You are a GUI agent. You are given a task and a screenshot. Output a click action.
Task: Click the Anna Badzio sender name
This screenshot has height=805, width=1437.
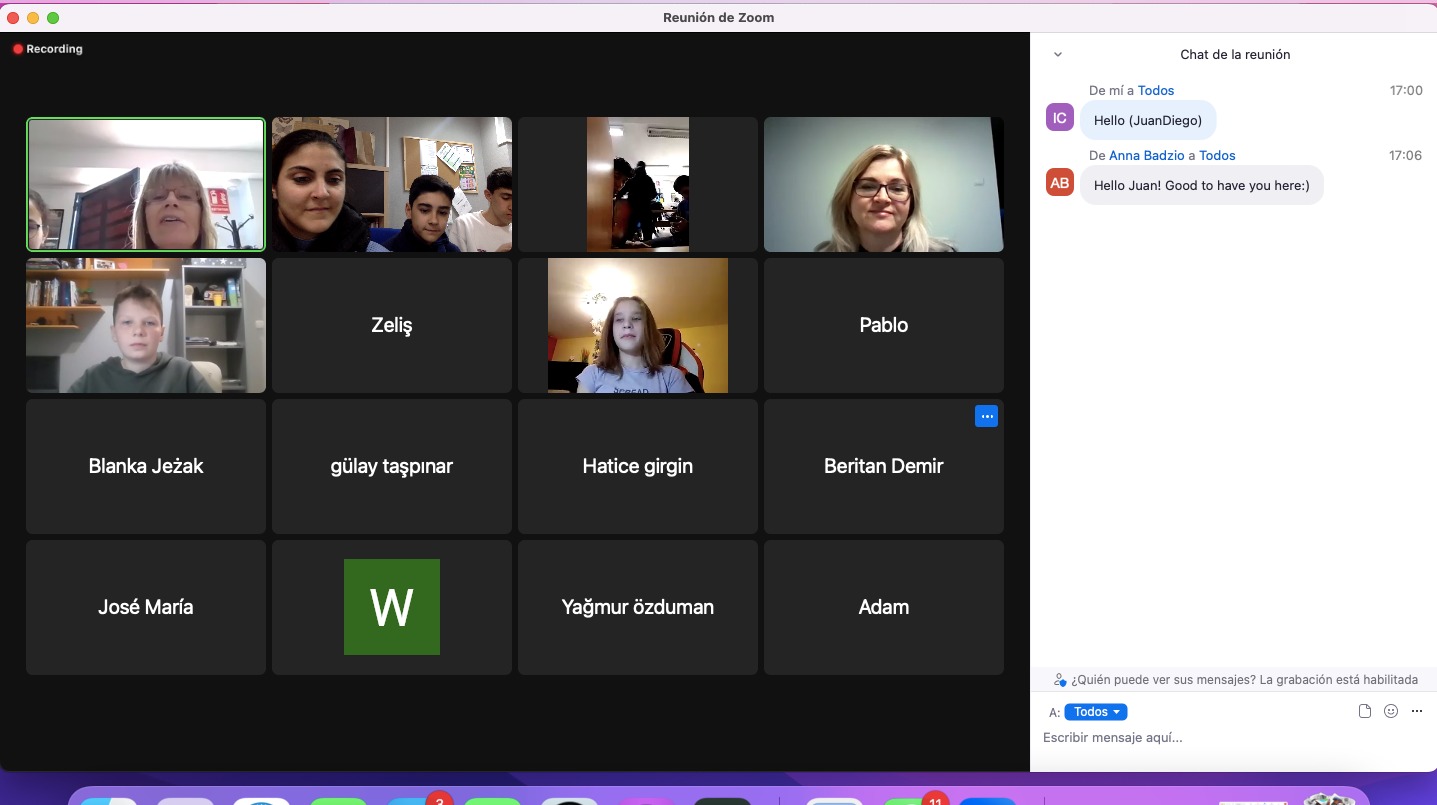click(1146, 156)
